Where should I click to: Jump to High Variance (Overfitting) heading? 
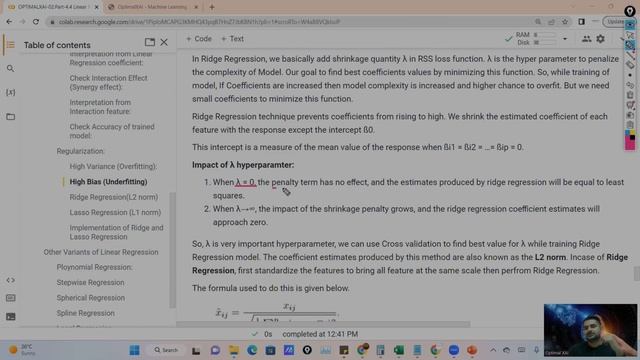[113, 167]
